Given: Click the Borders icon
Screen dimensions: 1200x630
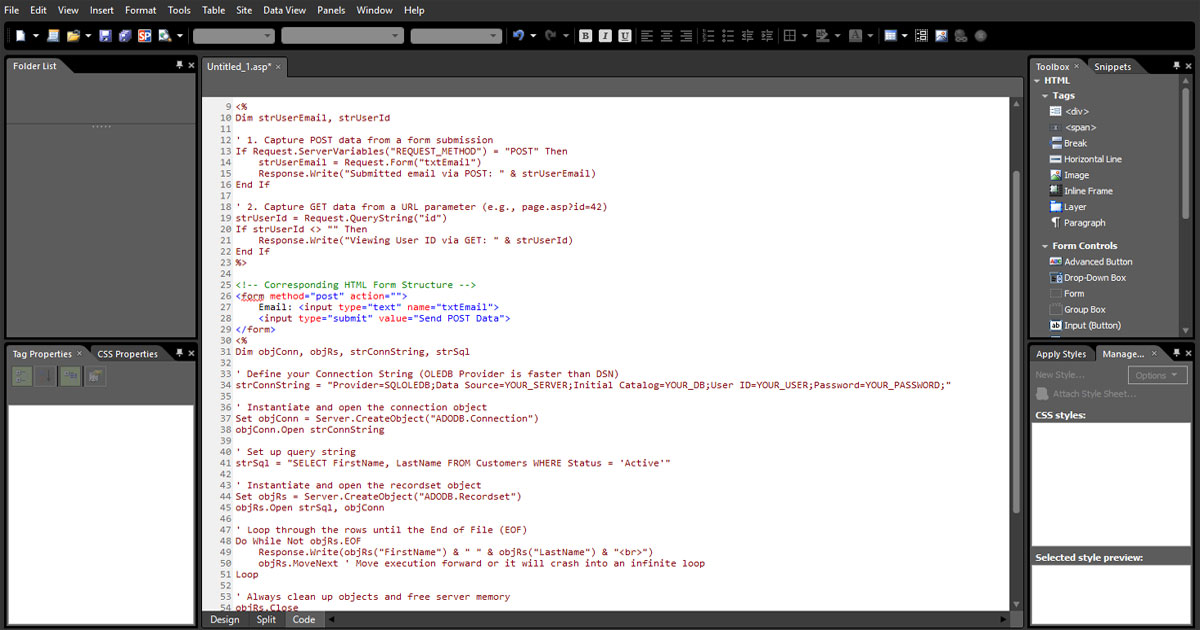Looking at the screenshot, I should (789, 35).
